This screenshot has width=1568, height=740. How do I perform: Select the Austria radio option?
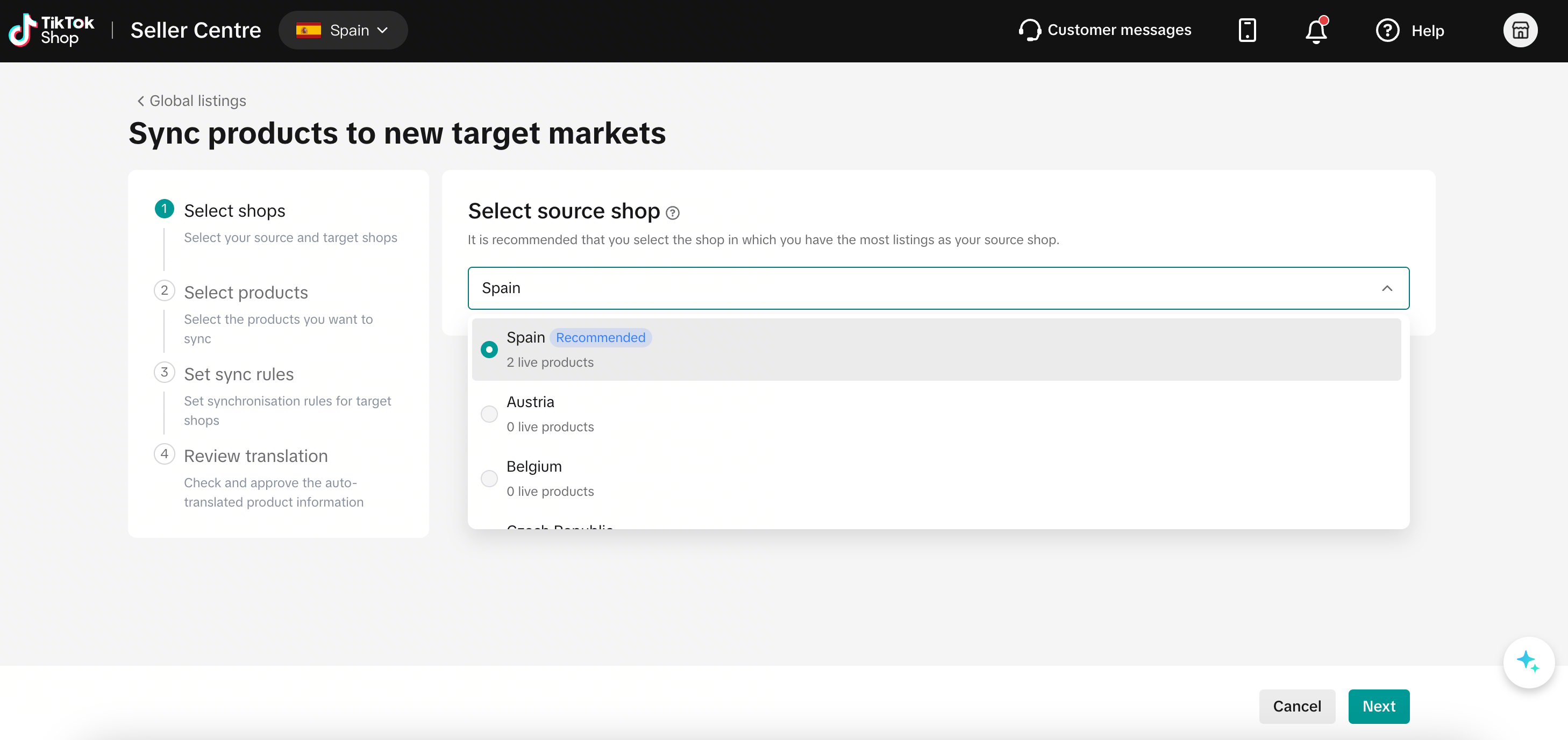coord(489,414)
